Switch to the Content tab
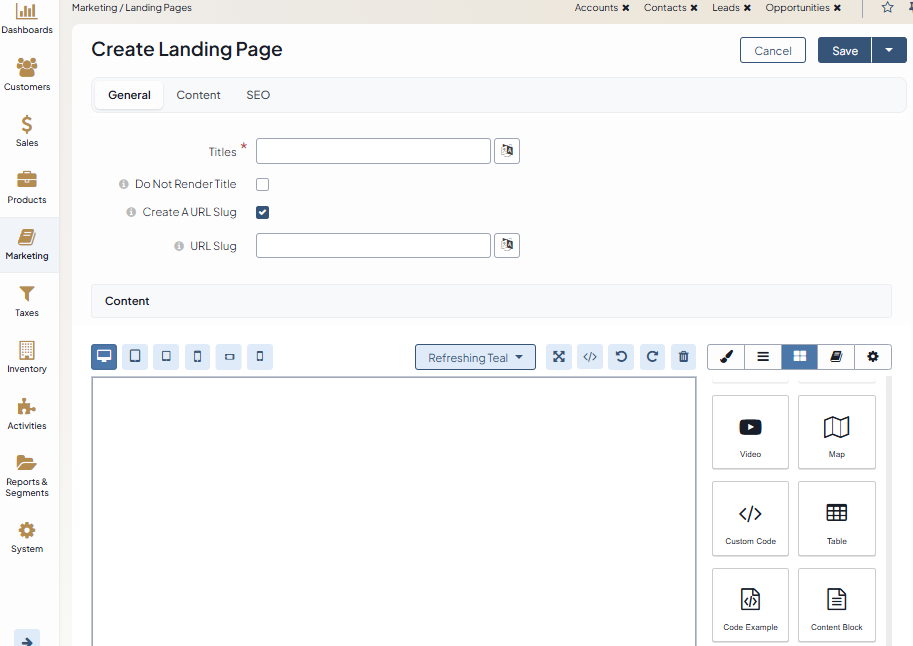913x646 pixels. point(198,95)
